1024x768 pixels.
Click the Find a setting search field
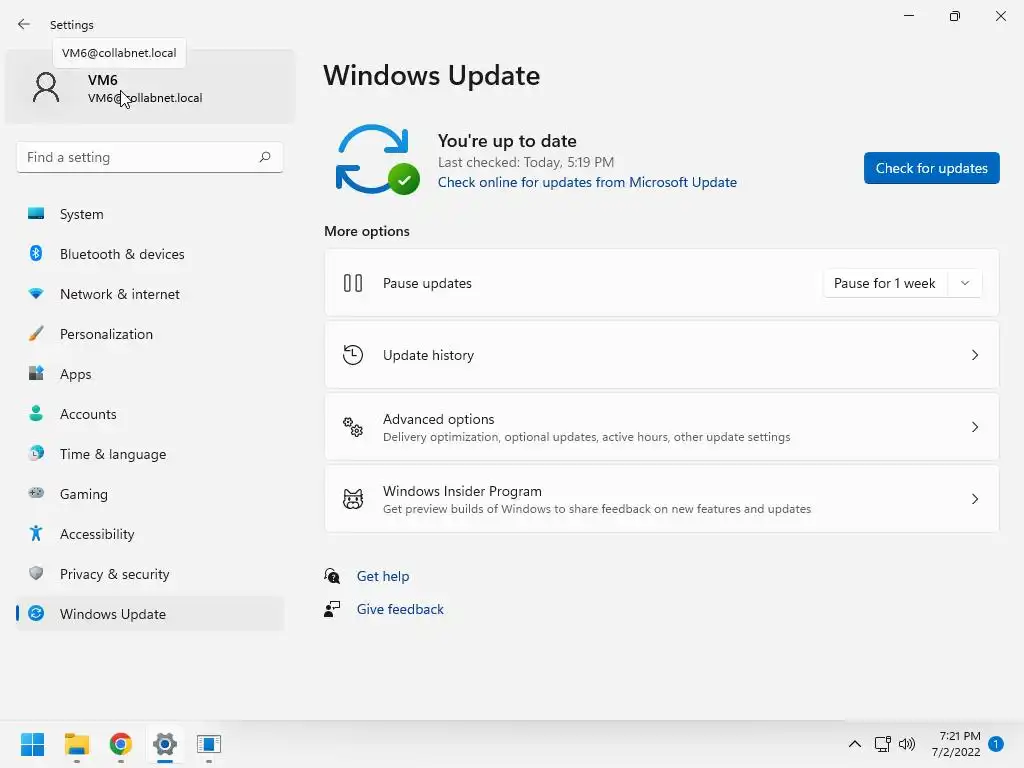(150, 157)
